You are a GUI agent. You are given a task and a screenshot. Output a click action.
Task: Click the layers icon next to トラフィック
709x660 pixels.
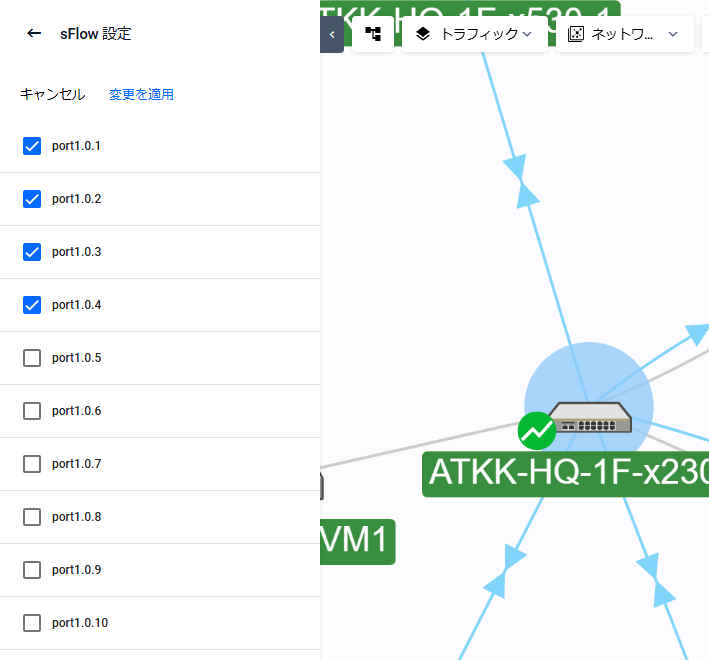(423, 34)
